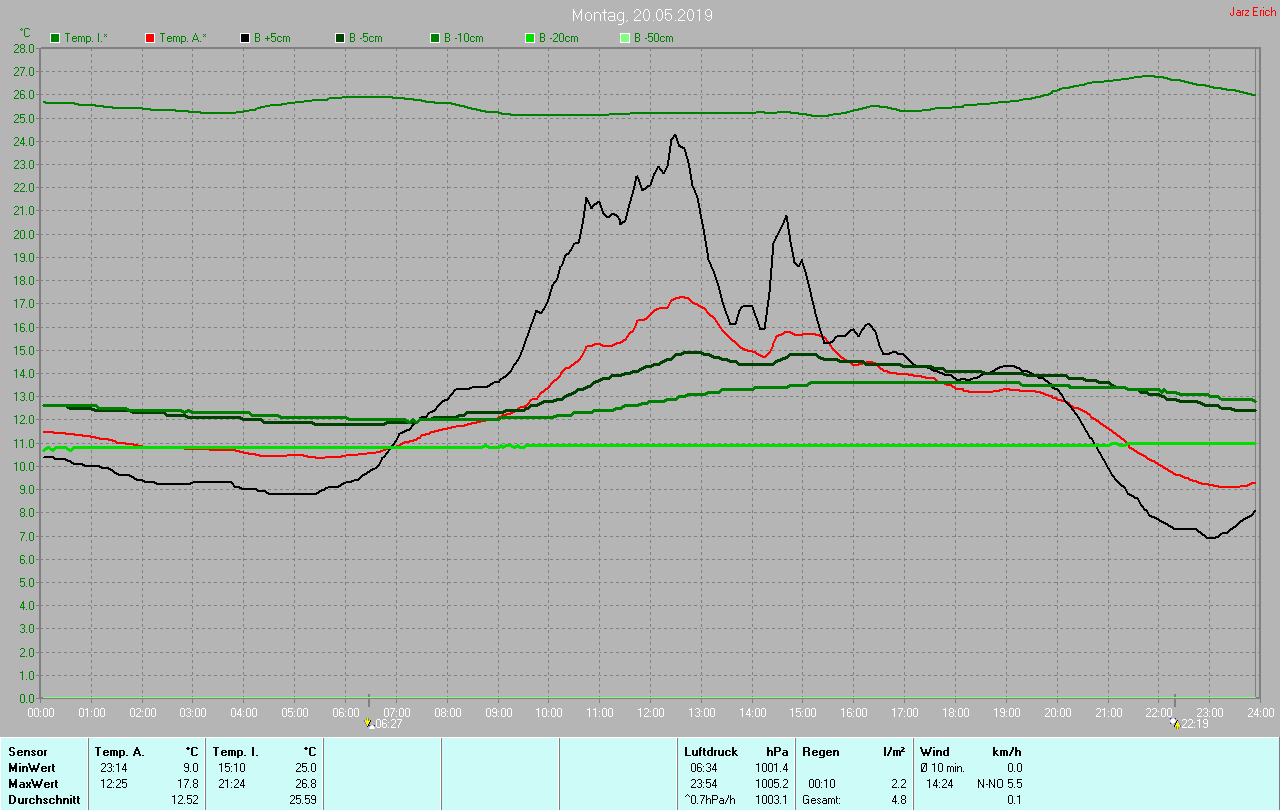This screenshot has width=1280, height=810.
Task: Click the Temp. A. maximum value 17.8
Action: click(x=190, y=783)
